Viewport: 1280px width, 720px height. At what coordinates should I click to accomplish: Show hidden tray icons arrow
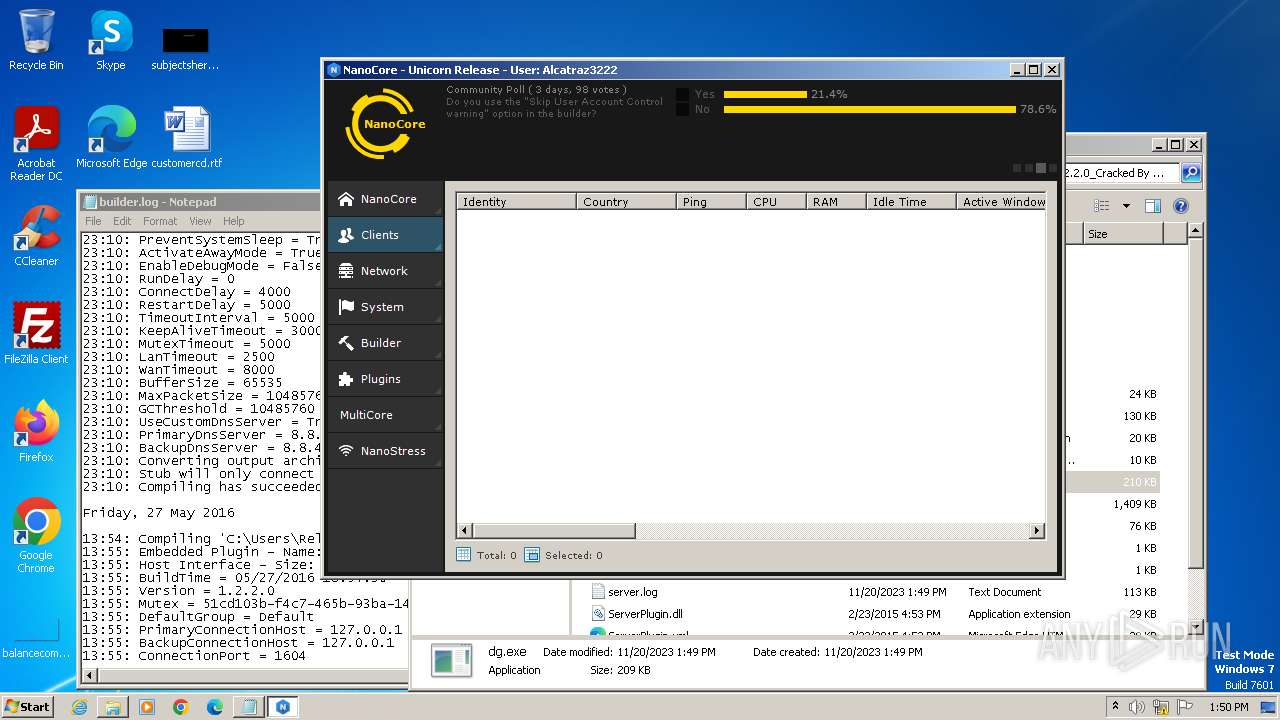1114,707
